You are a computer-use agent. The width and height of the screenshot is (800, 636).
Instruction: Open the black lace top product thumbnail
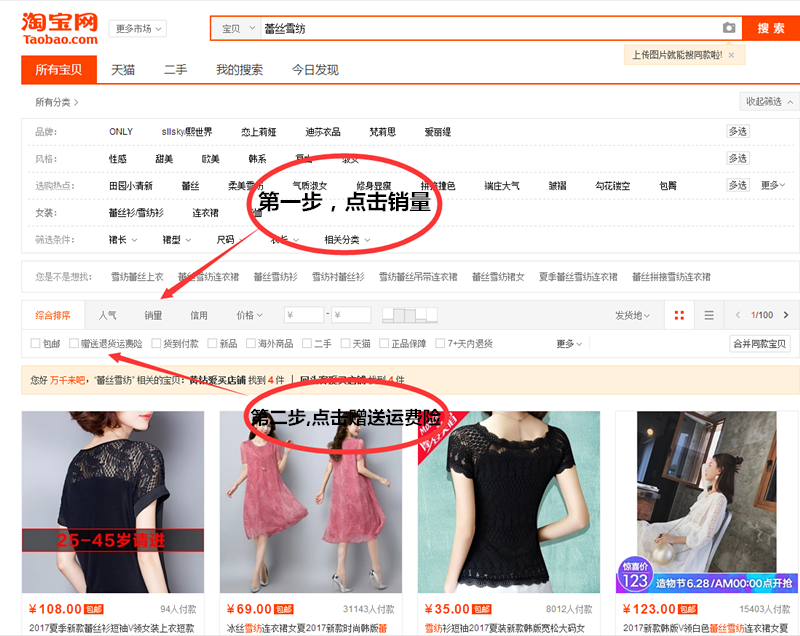tap(508, 502)
